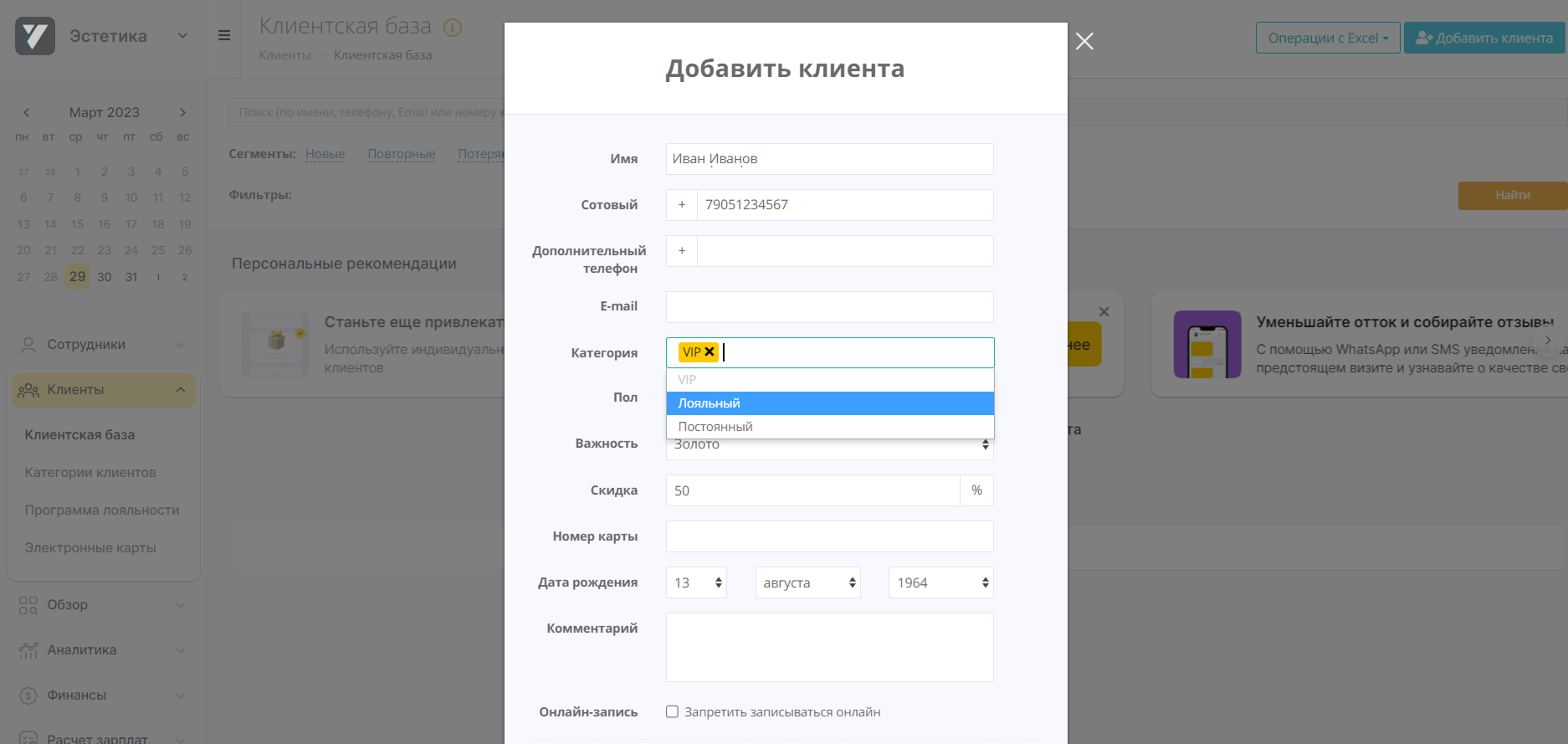Close the Добавить клиента dialog
This screenshot has height=744, width=1568.
[x=1084, y=41]
